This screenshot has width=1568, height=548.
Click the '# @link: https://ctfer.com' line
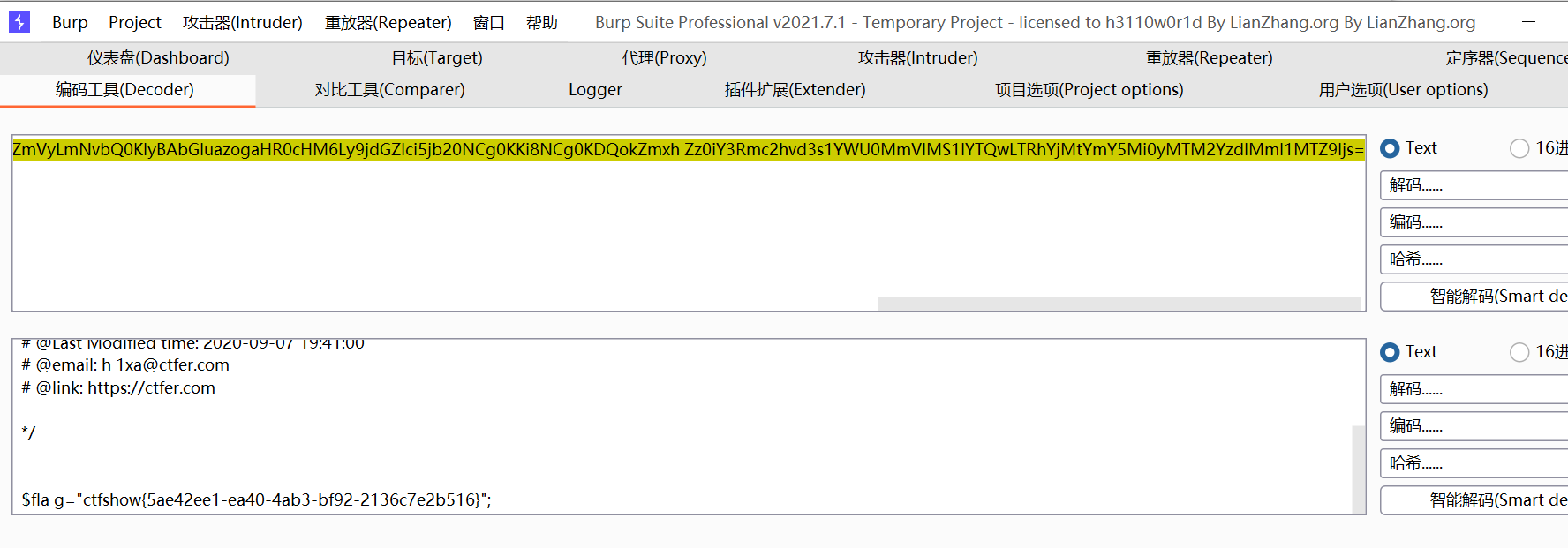point(118,387)
